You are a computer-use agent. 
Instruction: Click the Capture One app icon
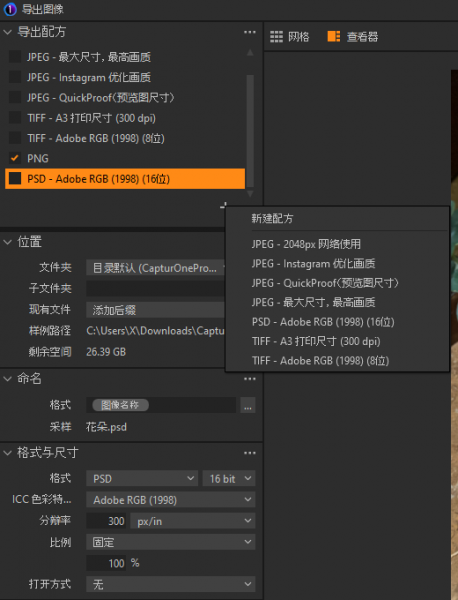pos(10,9)
